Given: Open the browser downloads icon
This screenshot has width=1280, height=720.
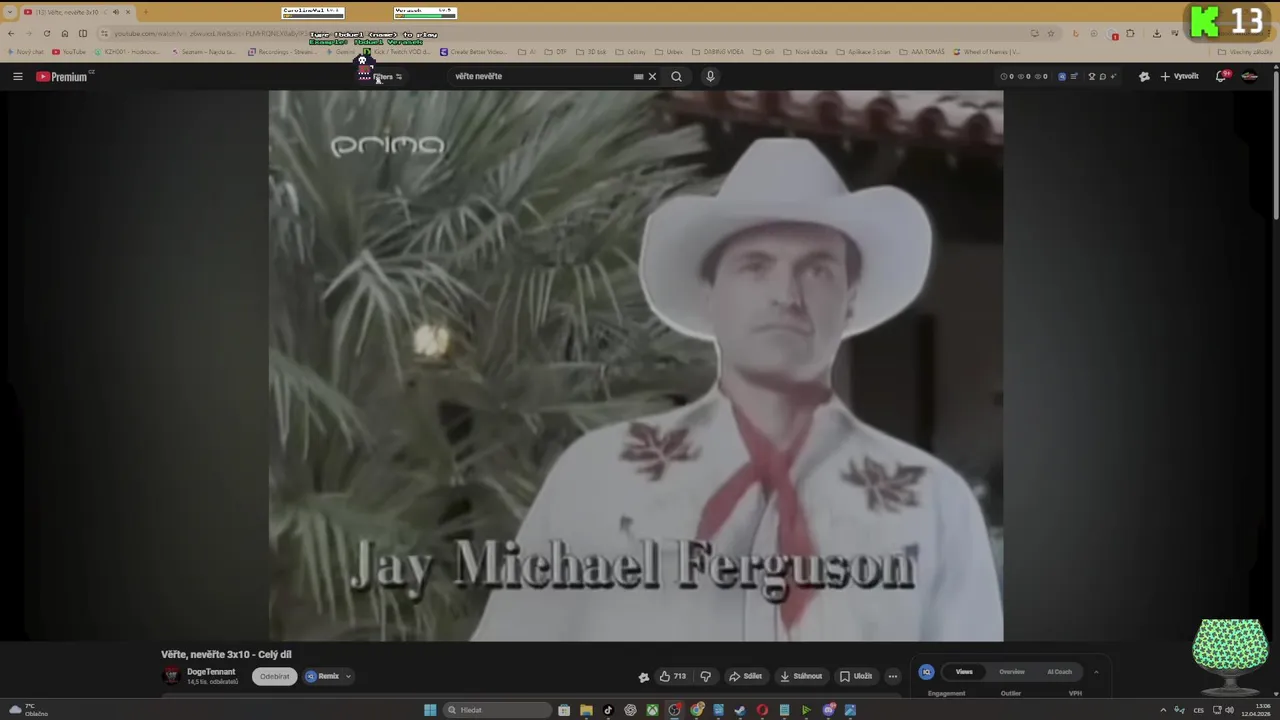Looking at the screenshot, I should pyautogui.click(x=1157, y=33).
